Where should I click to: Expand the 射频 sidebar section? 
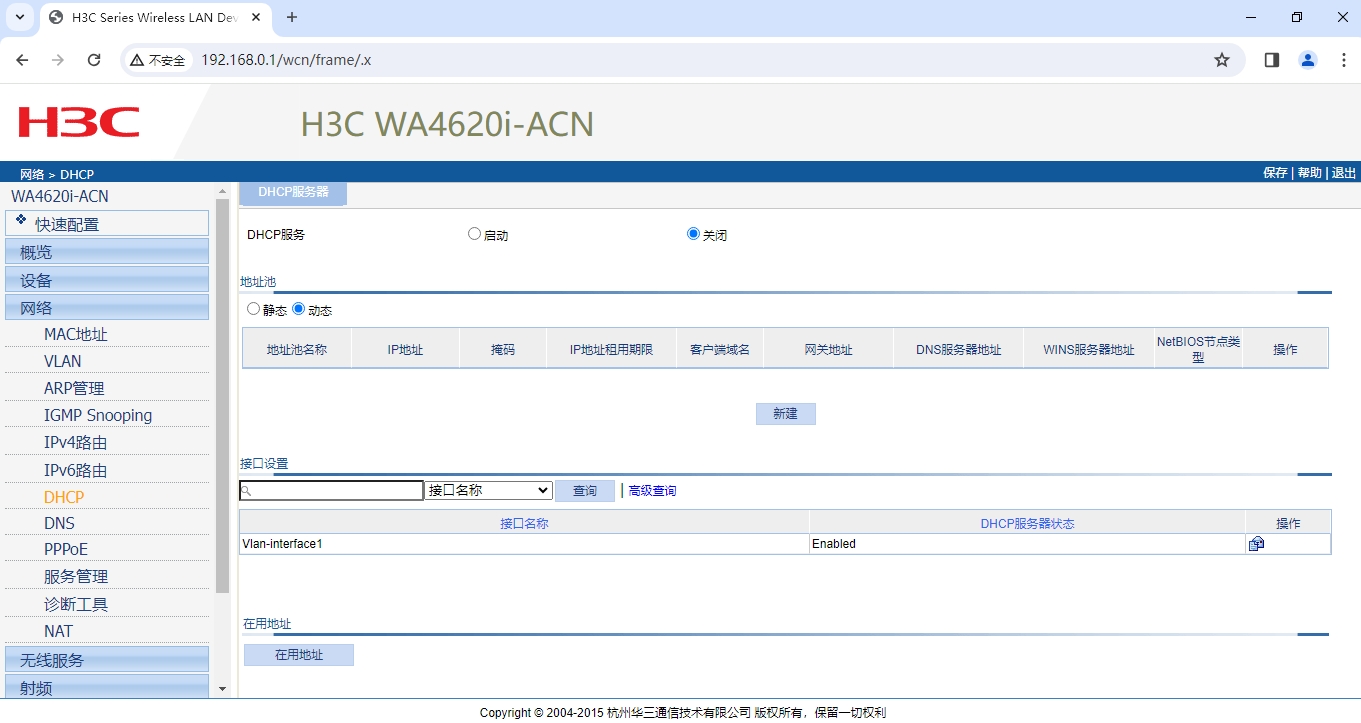point(107,687)
